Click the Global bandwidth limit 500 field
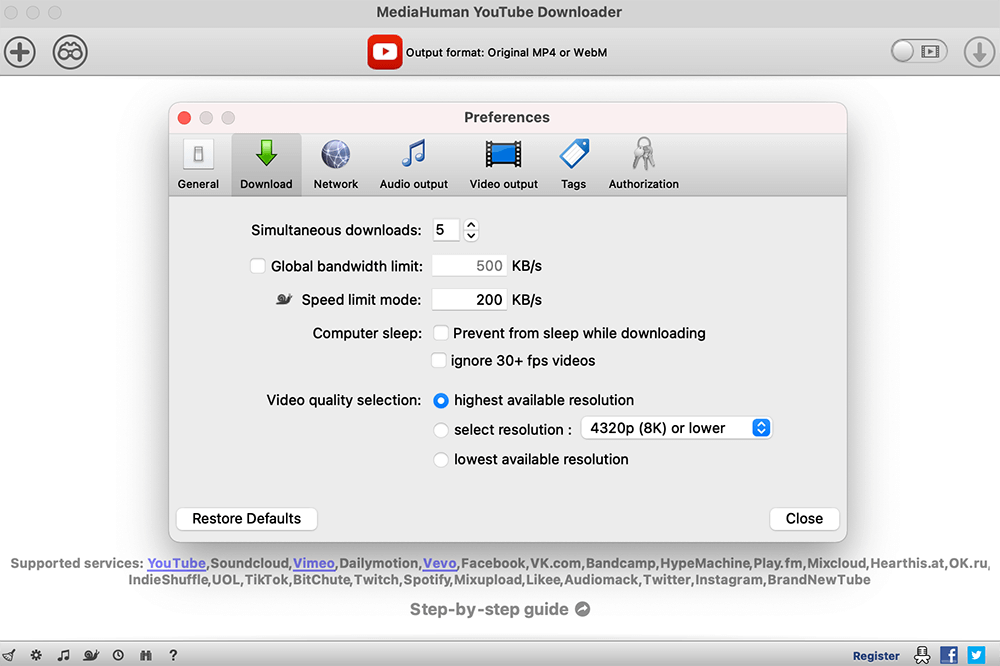 (469, 266)
